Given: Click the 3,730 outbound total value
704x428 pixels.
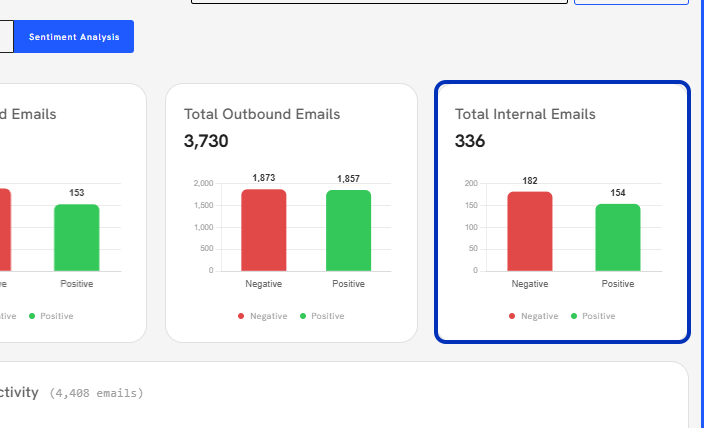Looking at the screenshot, I should coord(206,141).
